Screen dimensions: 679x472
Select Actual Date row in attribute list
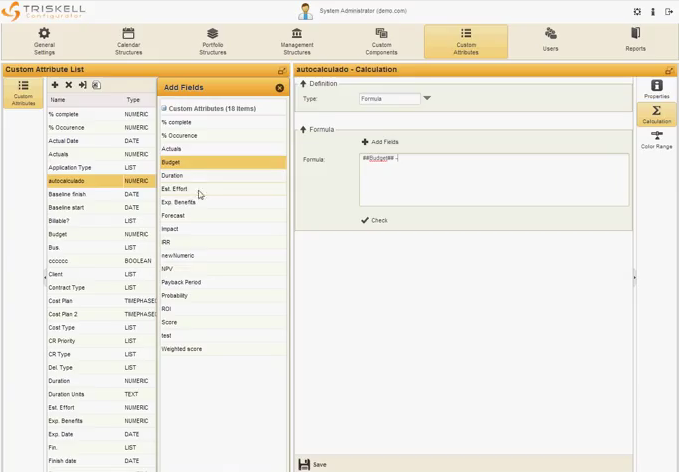pyautogui.click(x=101, y=141)
